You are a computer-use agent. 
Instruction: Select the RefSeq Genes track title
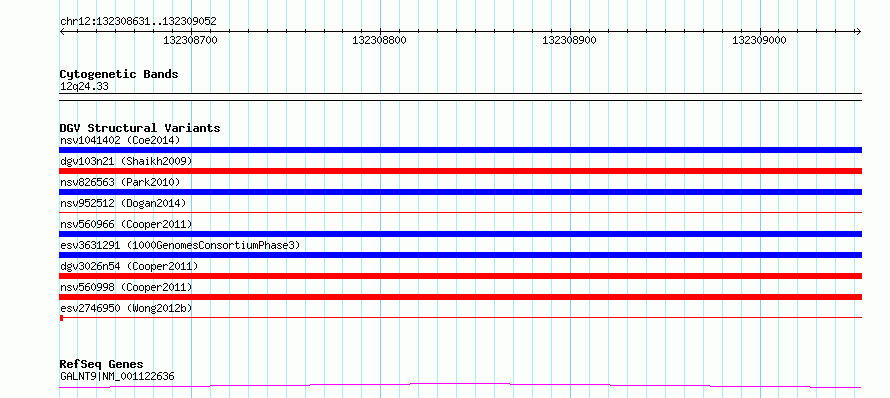pyautogui.click(x=102, y=365)
